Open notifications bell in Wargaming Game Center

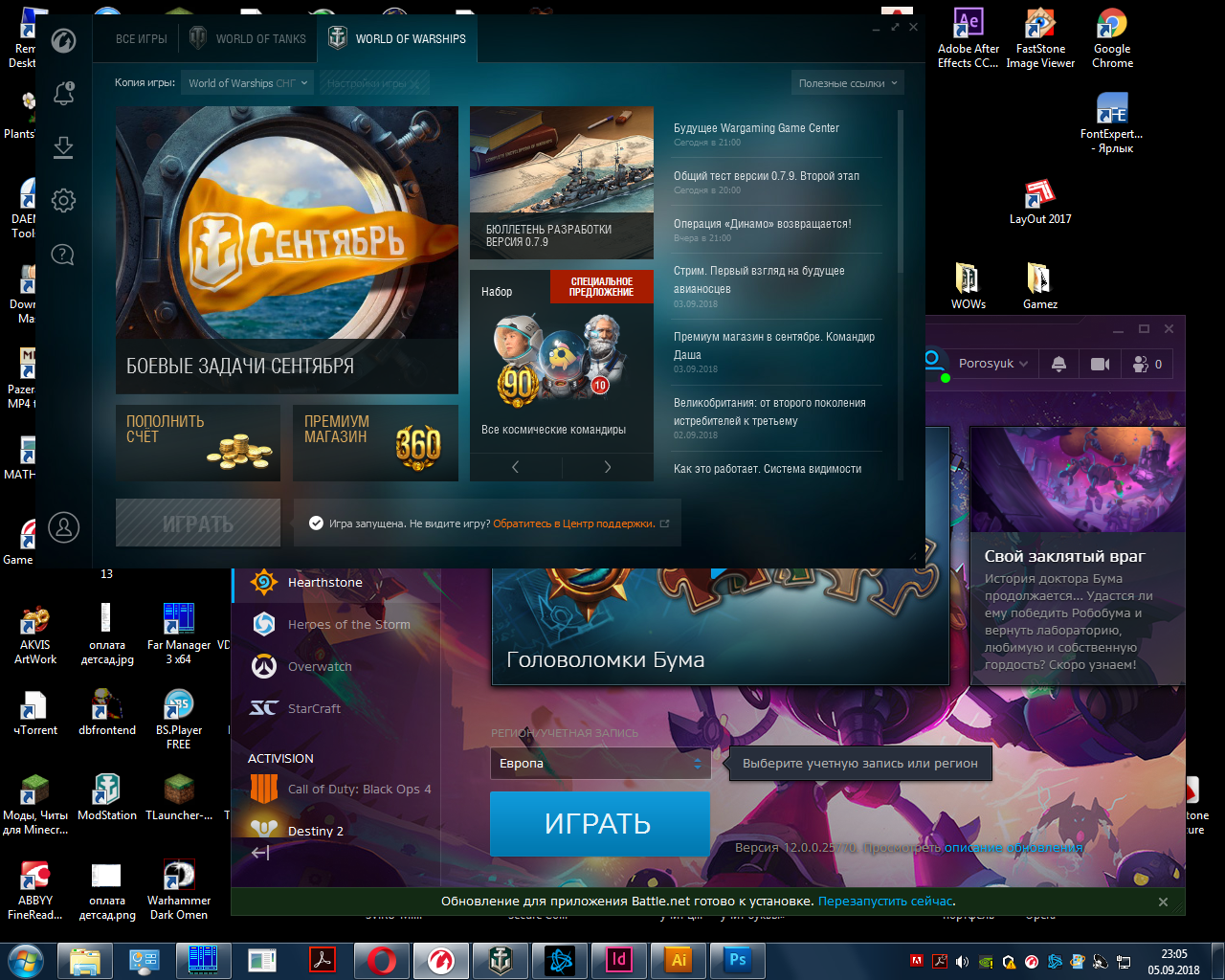point(64,94)
